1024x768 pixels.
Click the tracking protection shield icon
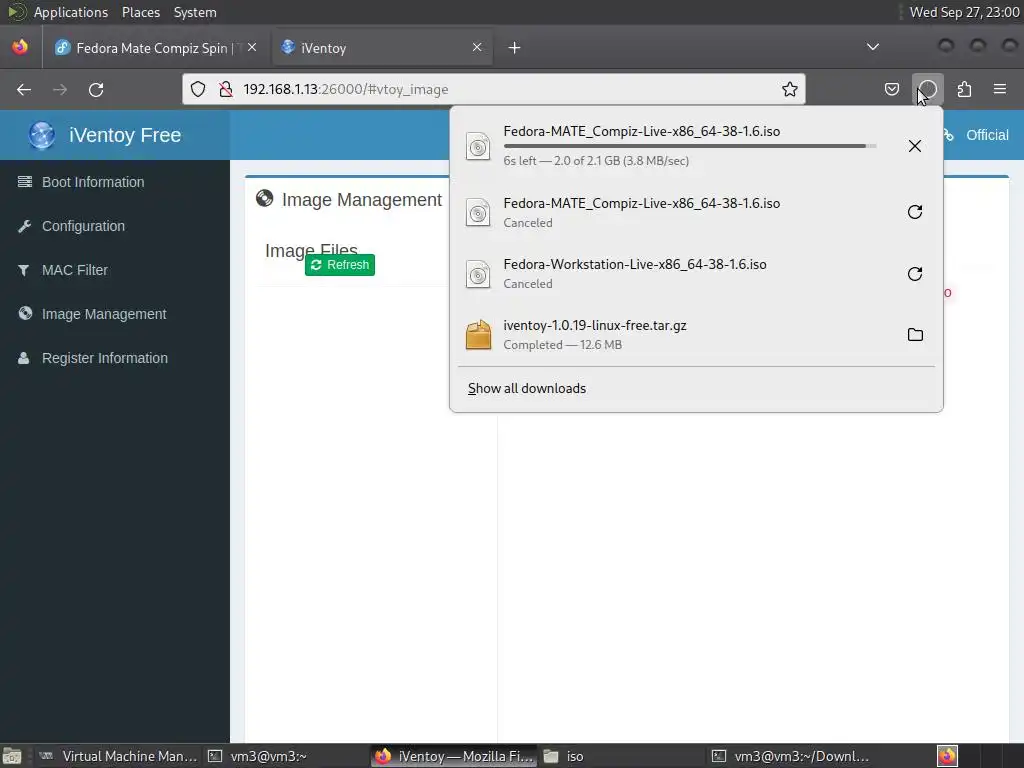point(198,89)
